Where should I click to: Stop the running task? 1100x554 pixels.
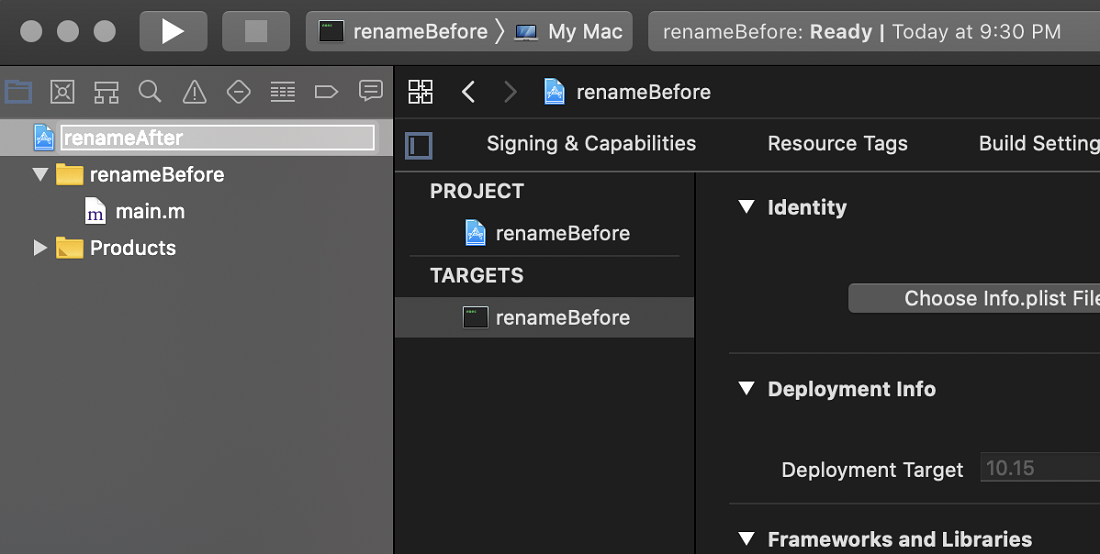pos(256,32)
